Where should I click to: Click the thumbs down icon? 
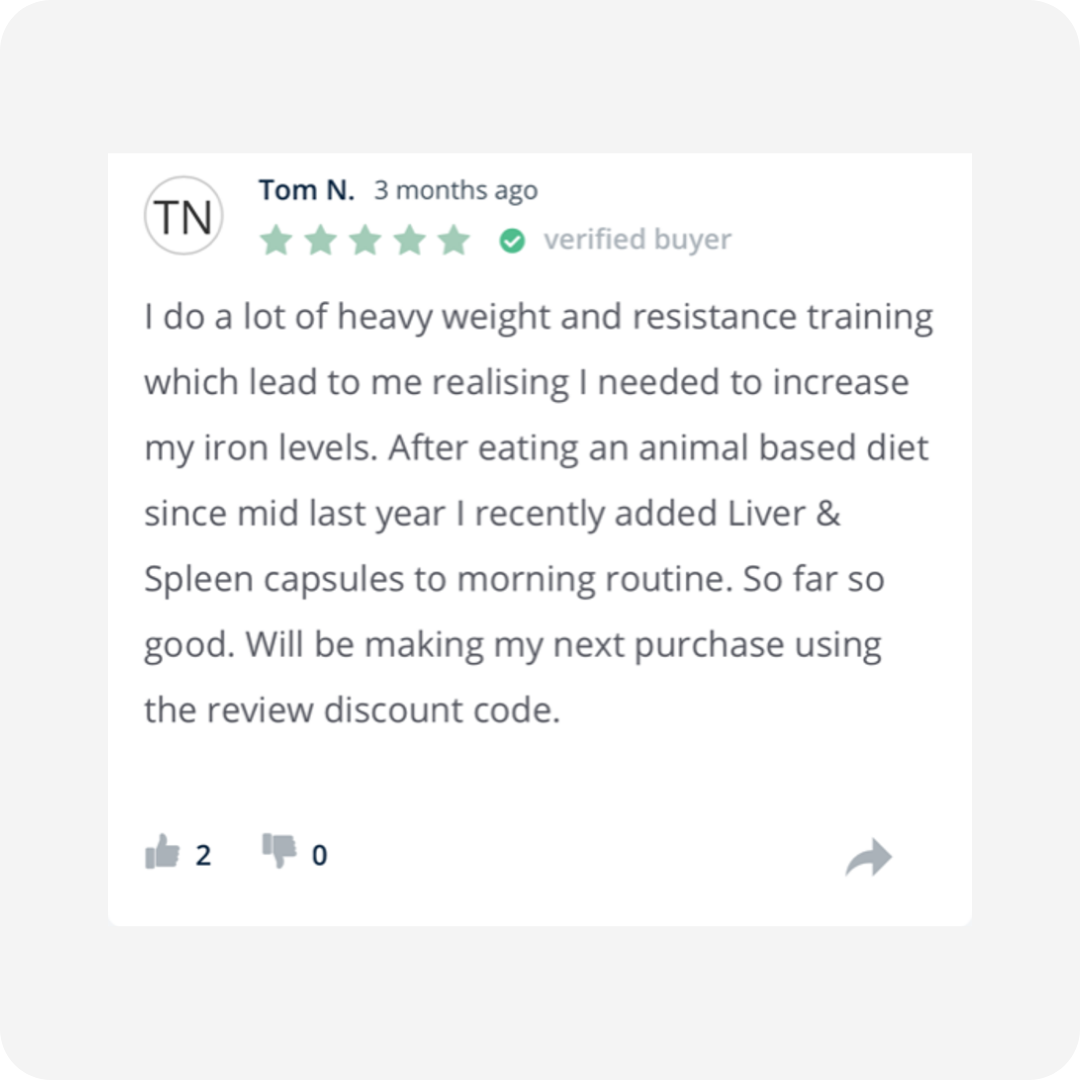pos(279,851)
